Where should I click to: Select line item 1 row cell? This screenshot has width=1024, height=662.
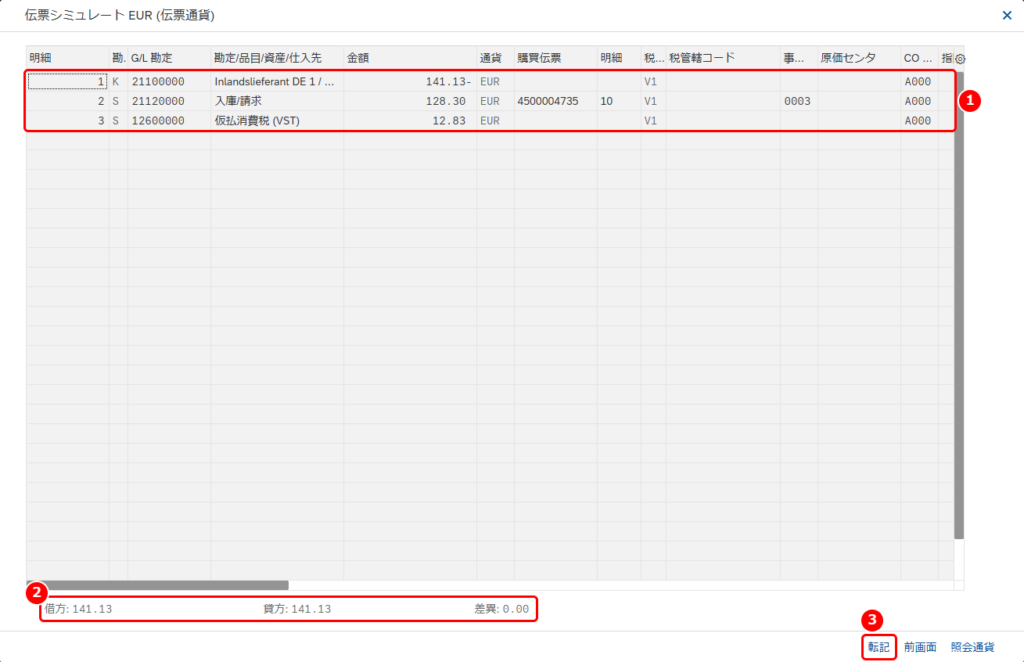coord(67,82)
